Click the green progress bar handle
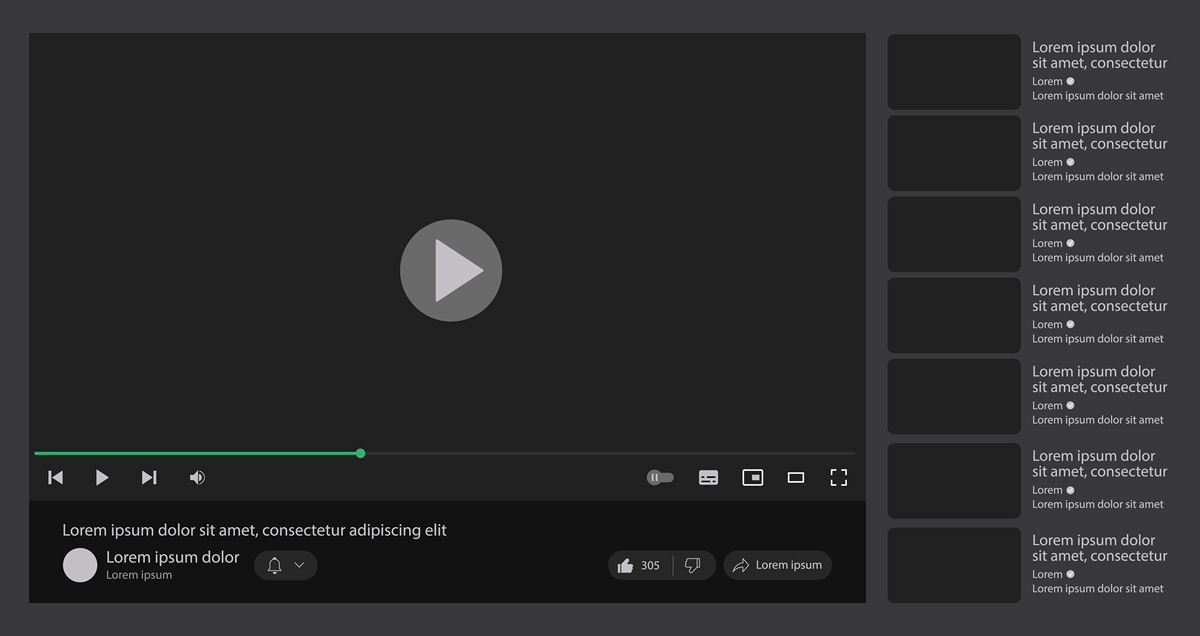Screen dimensions: 1200x636 pos(360,454)
